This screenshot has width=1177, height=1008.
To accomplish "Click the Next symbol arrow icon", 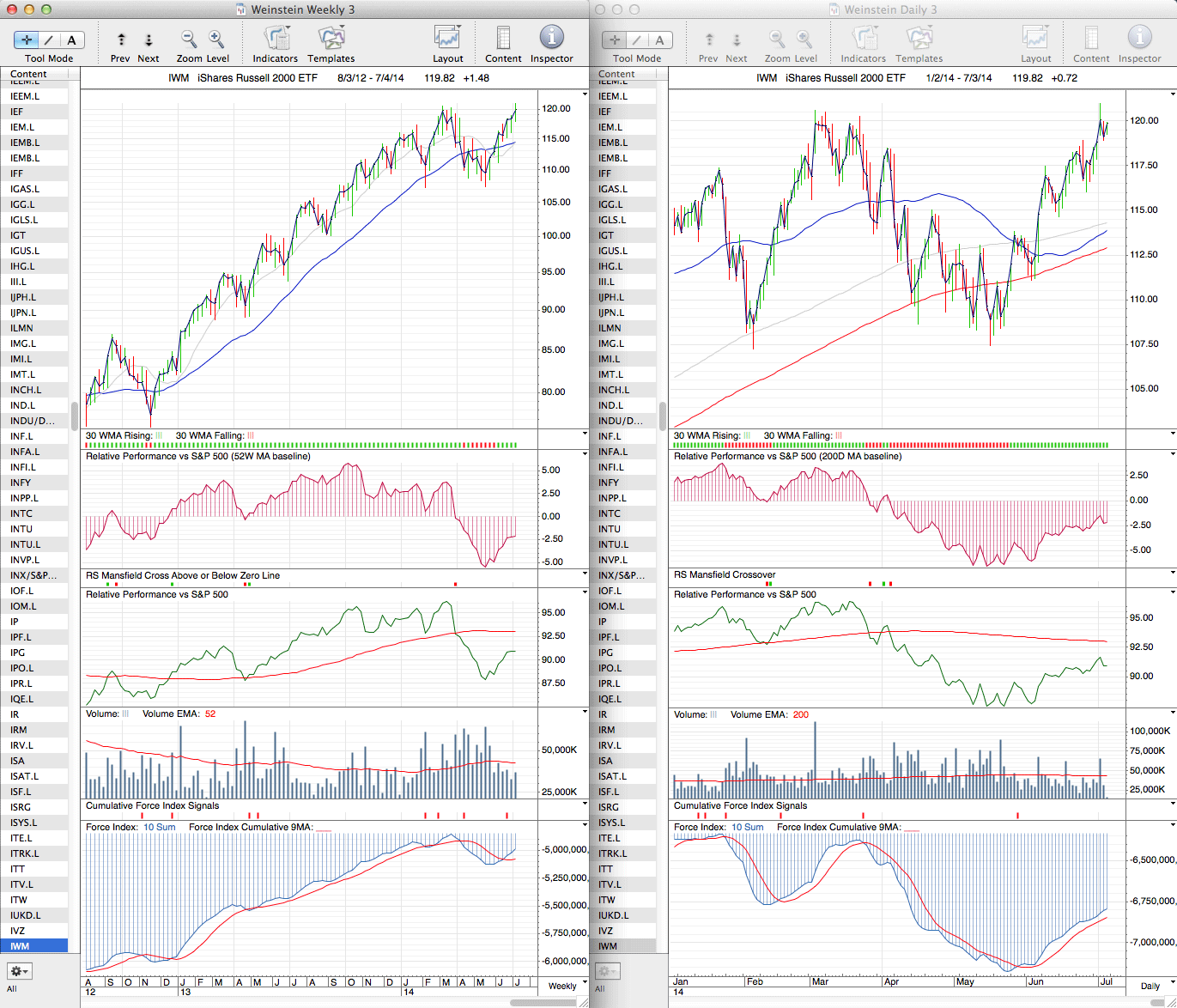I will (149, 39).
